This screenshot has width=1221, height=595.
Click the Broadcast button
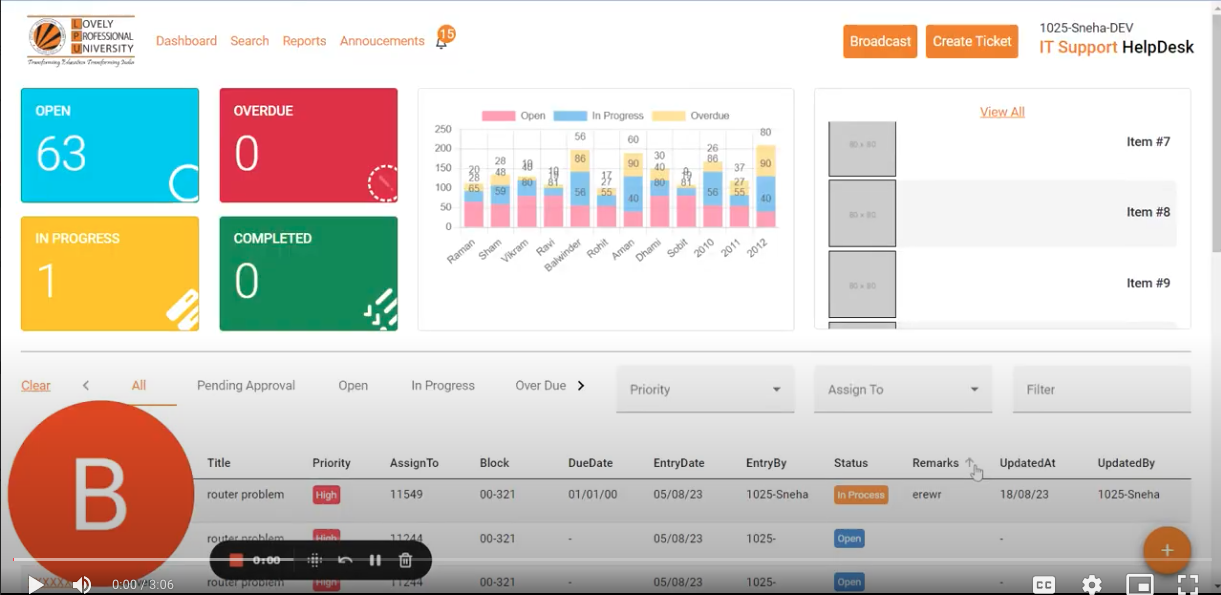880,41
